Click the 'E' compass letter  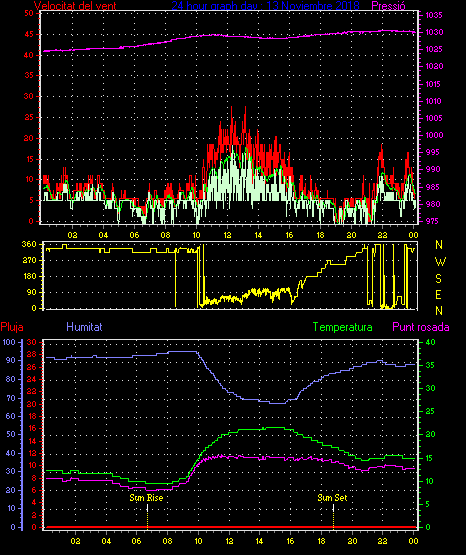(438, 295)
